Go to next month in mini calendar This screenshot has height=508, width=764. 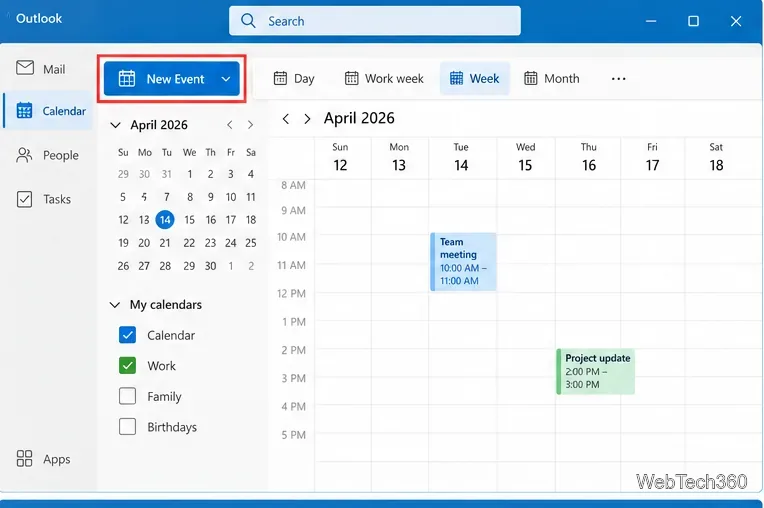(x=250, y=125)
